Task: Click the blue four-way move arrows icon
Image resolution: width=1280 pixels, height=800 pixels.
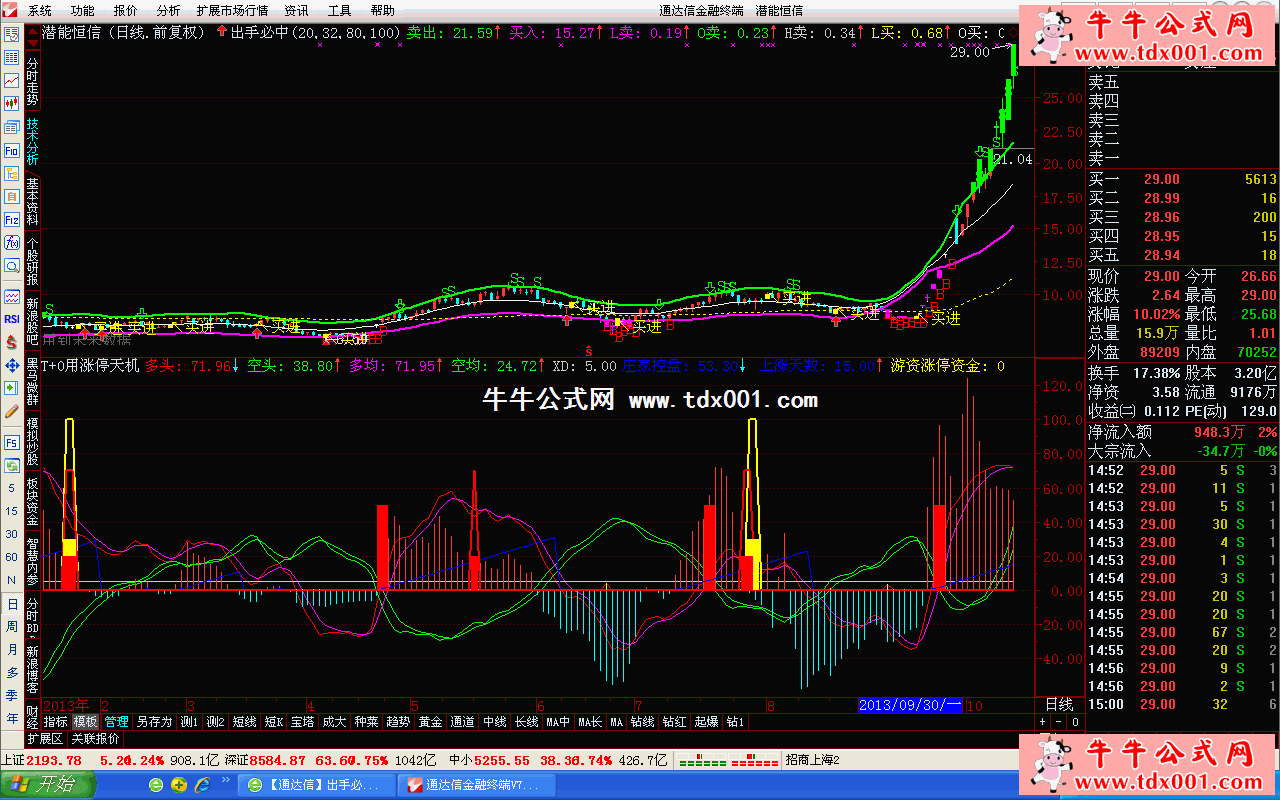Action: [x=12, y=365]
